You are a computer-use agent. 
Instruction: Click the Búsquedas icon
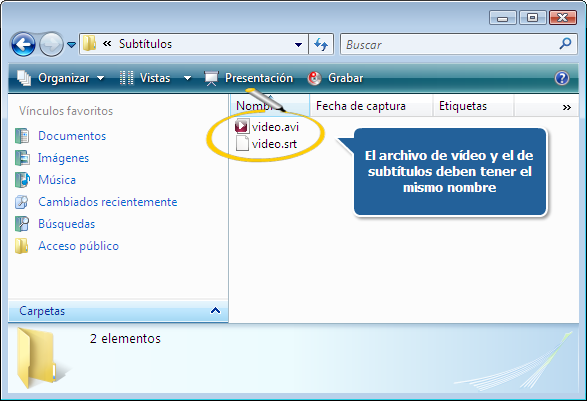click(22, 224)
